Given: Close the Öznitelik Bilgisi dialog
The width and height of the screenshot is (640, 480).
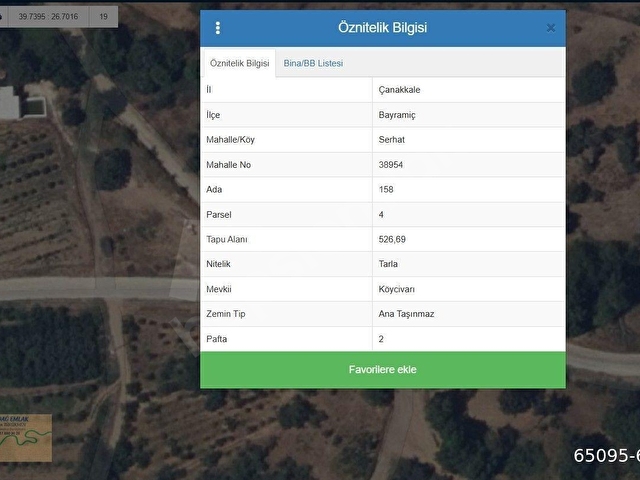Looking at the screenshot, I should point(551,28).
